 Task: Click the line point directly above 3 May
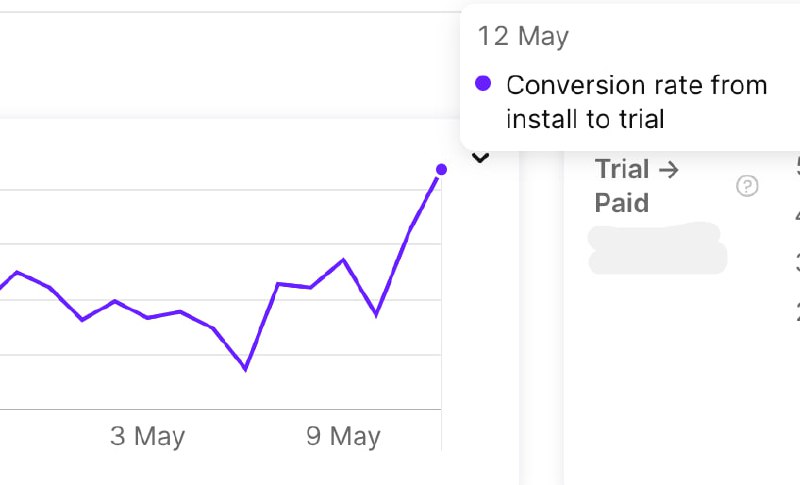[148, 318]
